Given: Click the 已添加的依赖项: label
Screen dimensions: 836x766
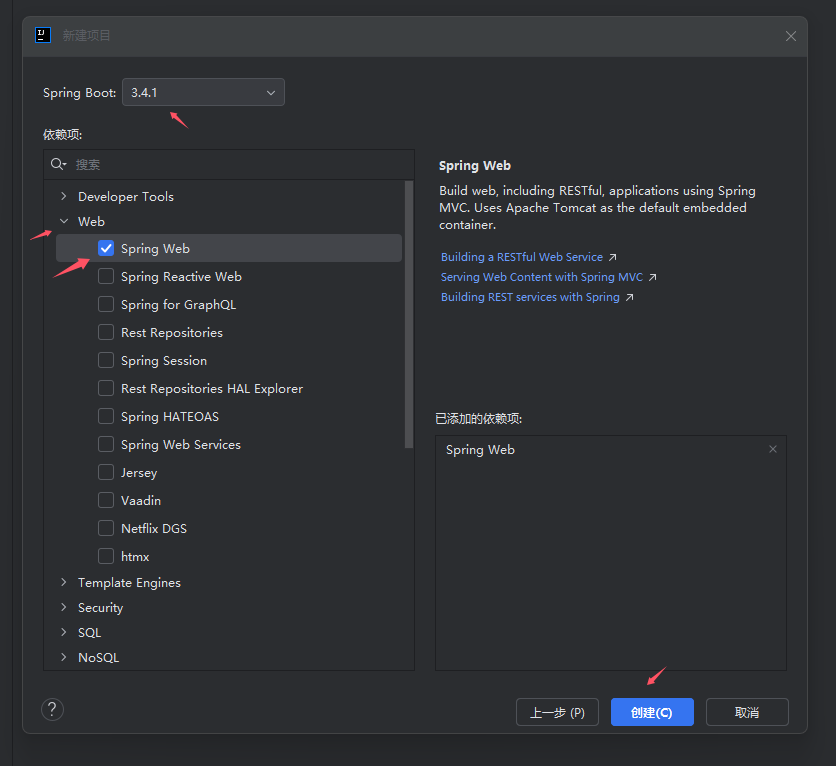Looking at the screenshot, I should tap(478, 419).
